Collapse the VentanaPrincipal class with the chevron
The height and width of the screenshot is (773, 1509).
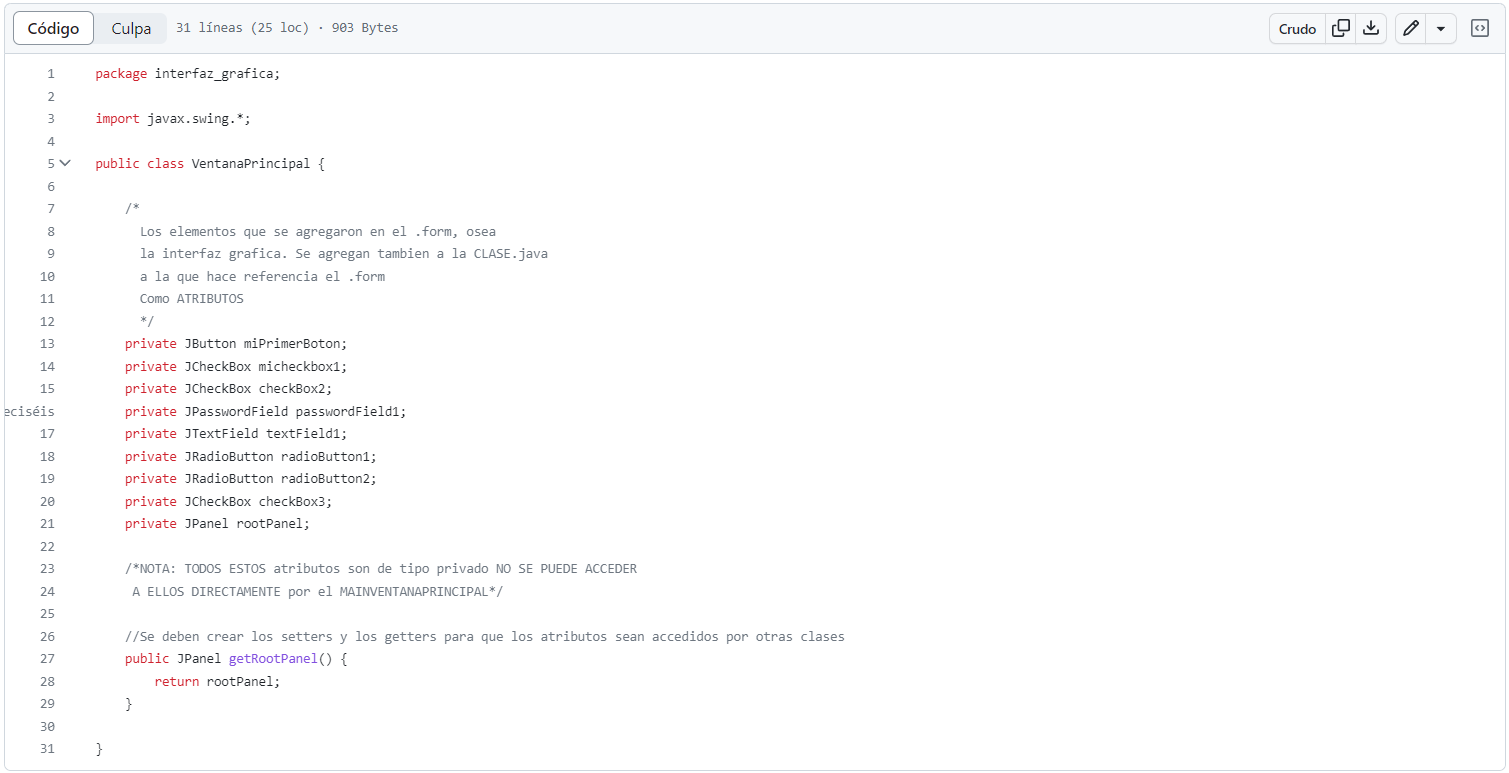pyautogui.click(x=64, y=162)
